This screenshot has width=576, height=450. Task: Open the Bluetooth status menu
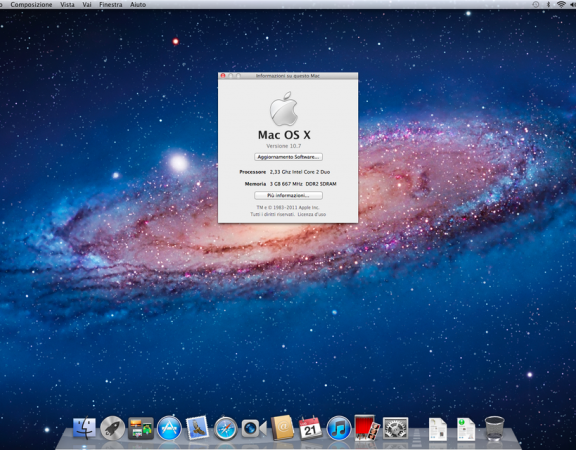(548, 4)
